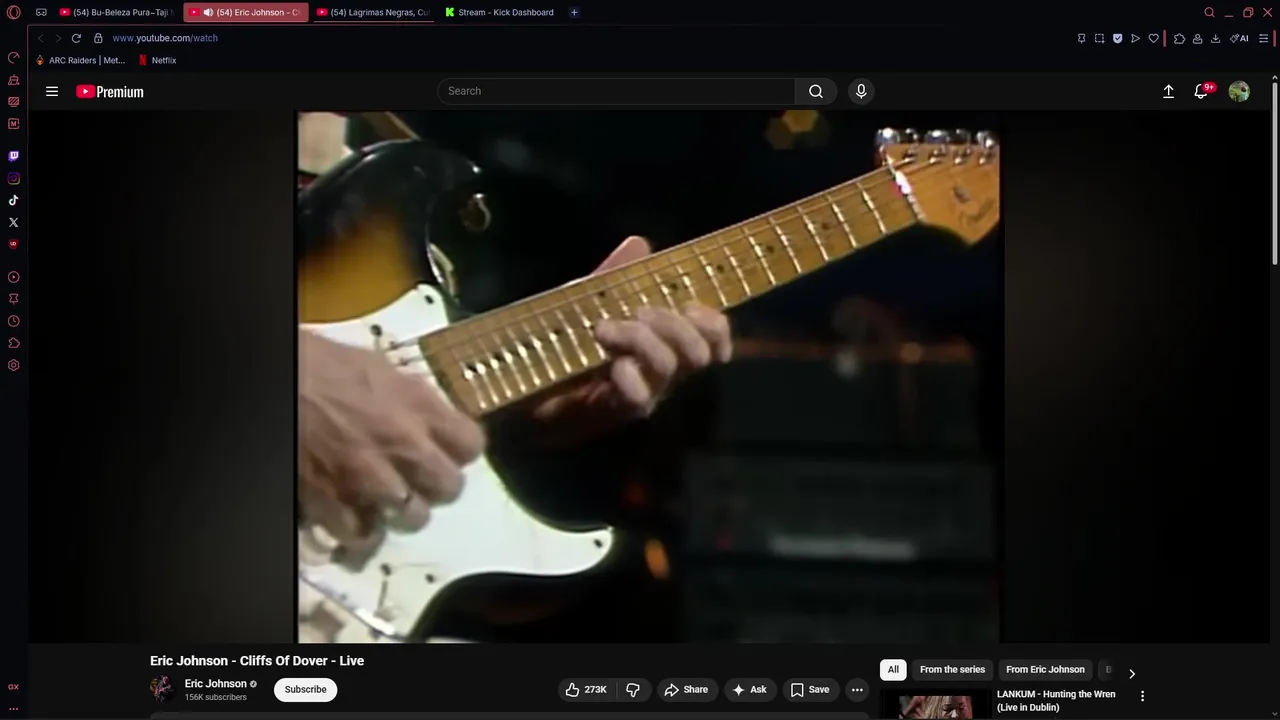Open GX Corner at sidebar bottom

click(x=13, y=687)
